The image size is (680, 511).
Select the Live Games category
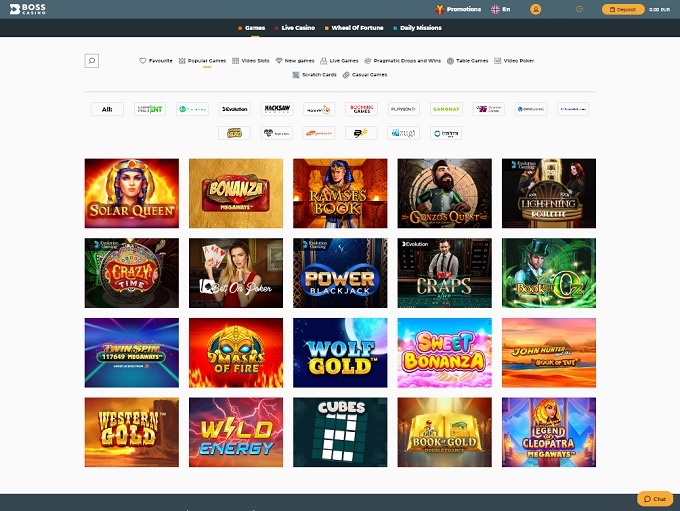[x=339, y=61]
